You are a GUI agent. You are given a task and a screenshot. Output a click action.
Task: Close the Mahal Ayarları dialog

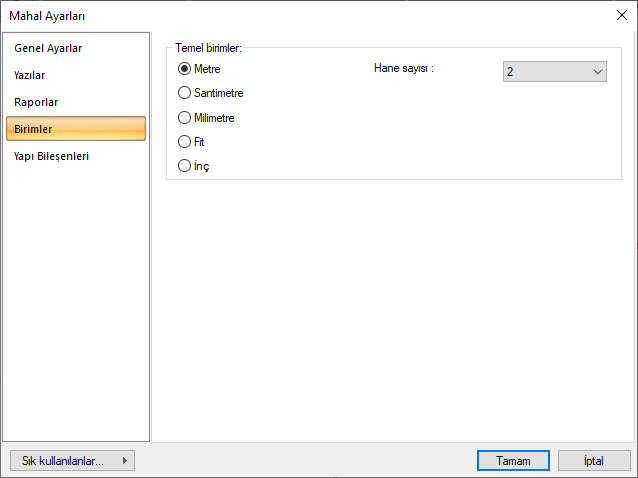tap(622, 15)
